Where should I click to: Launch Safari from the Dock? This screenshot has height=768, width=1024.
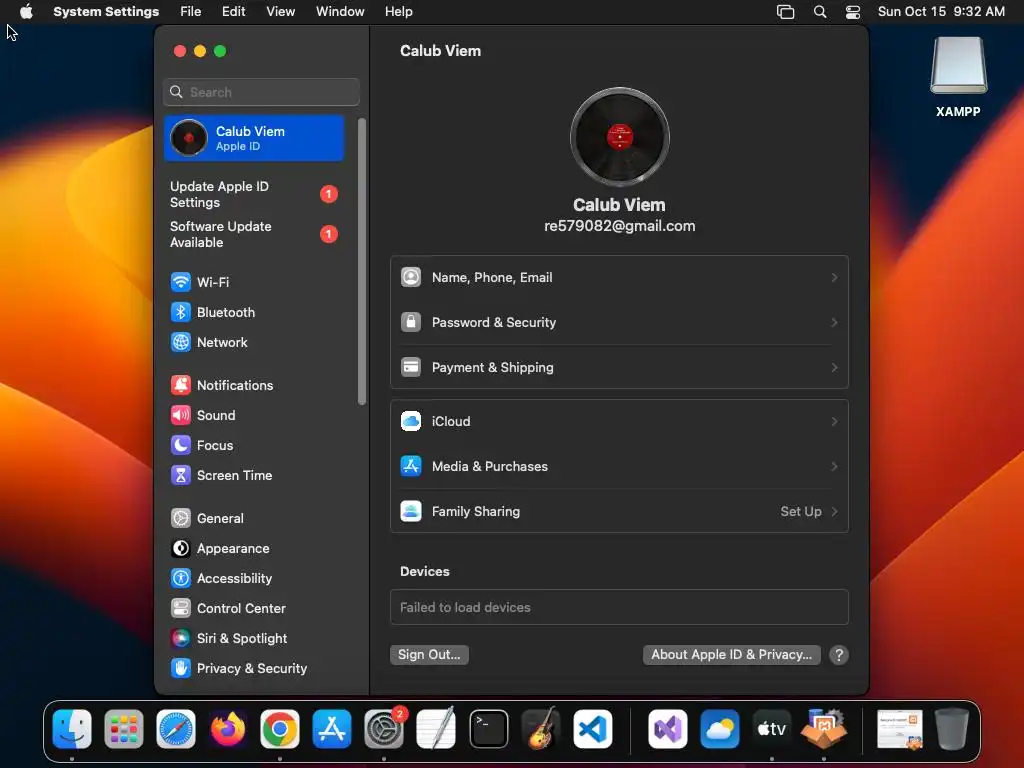click(x=176, y=729)
